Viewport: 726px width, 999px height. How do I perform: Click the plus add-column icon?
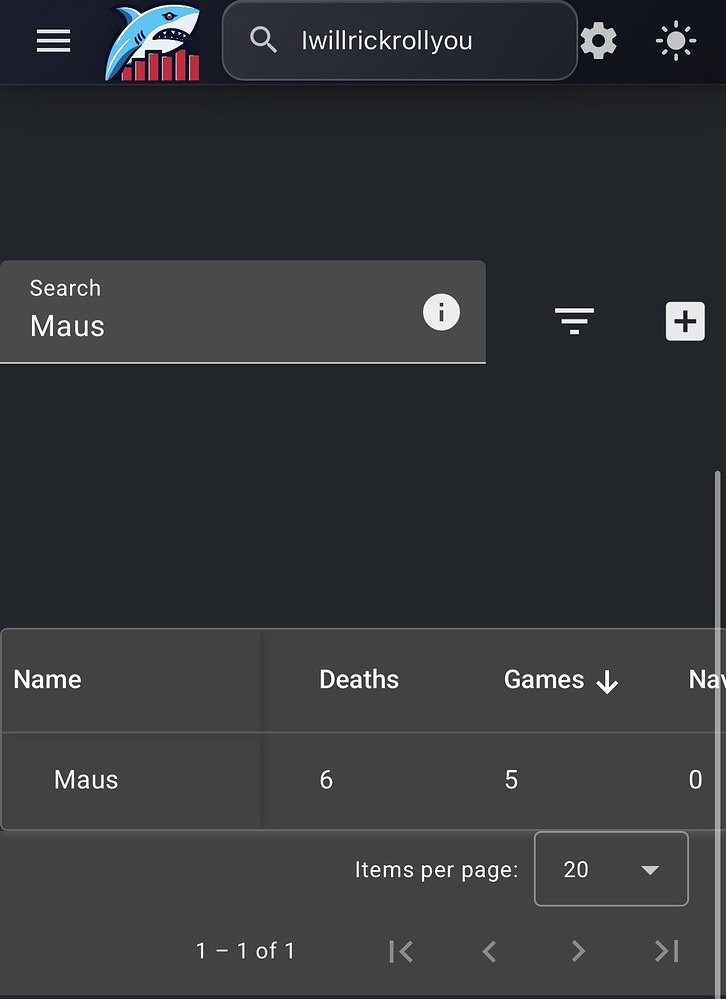click(x=685, y=321)
